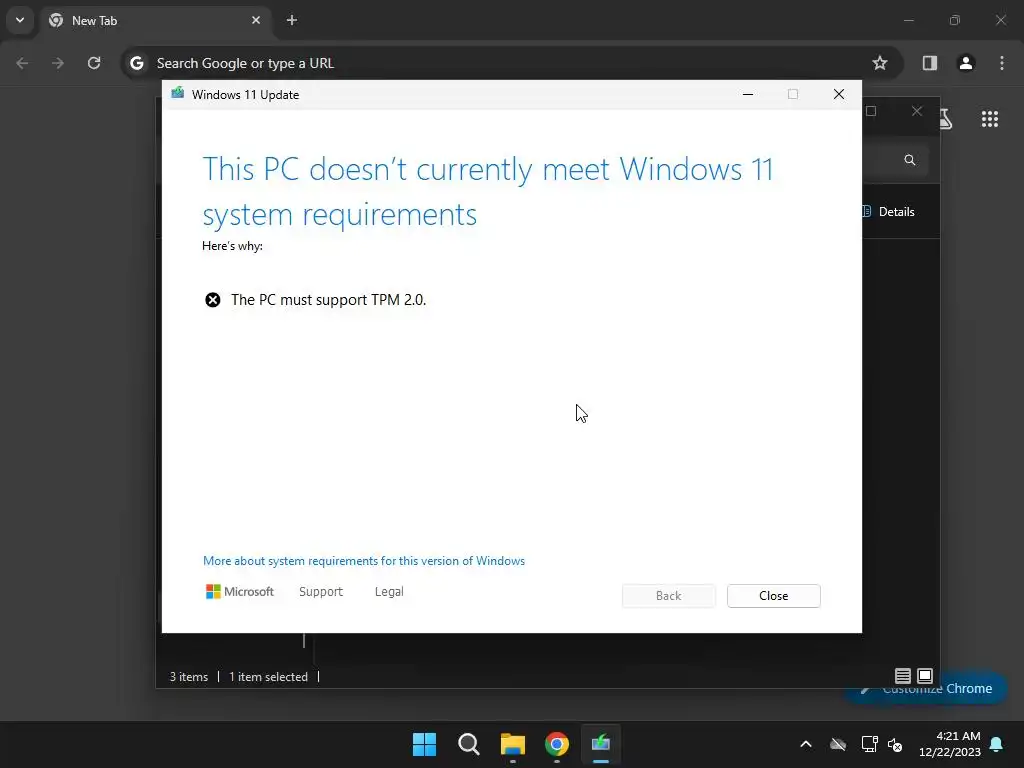Open the Chrome profile menu
The height and width of the screenshot is (768, 1024).
click(966, 63)
